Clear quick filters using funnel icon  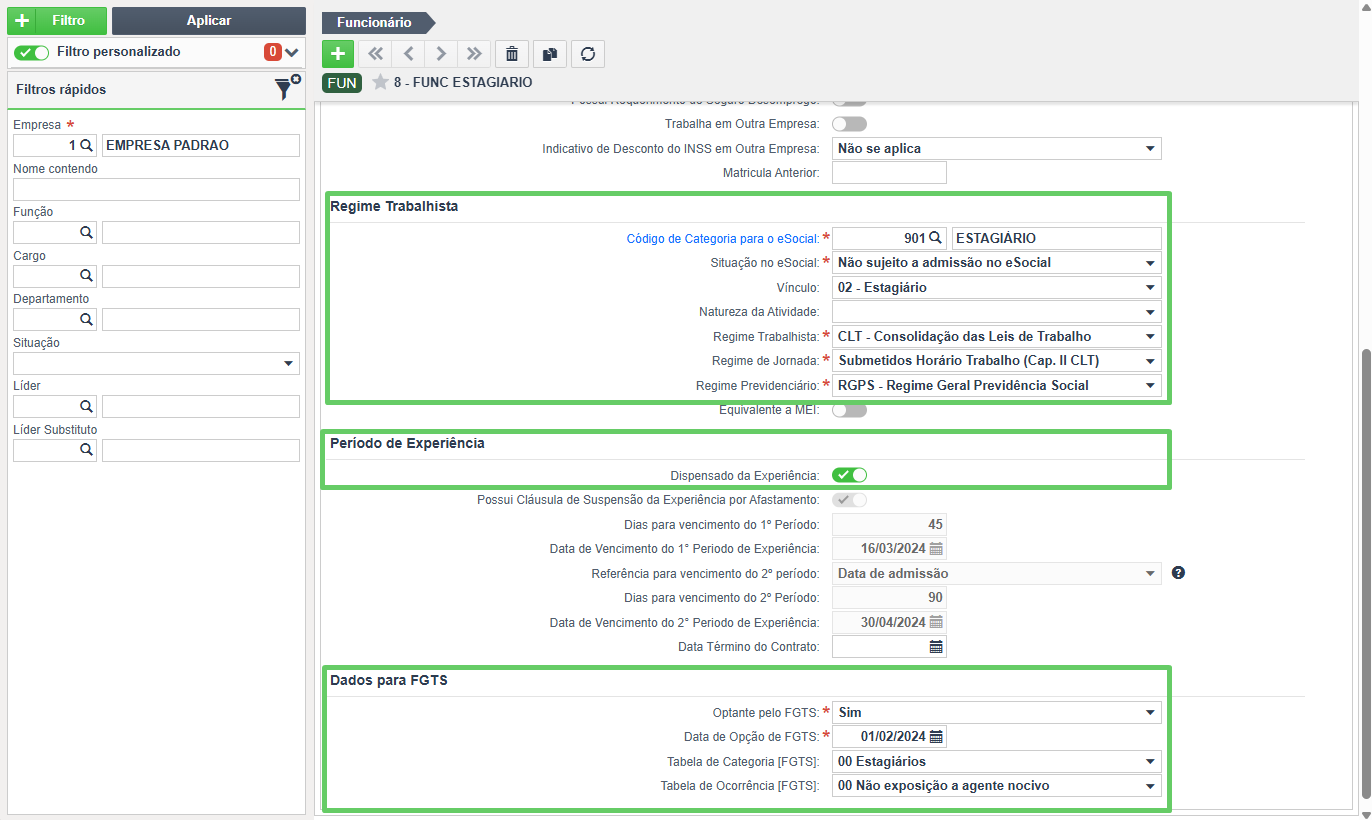(x=286, y=88)
